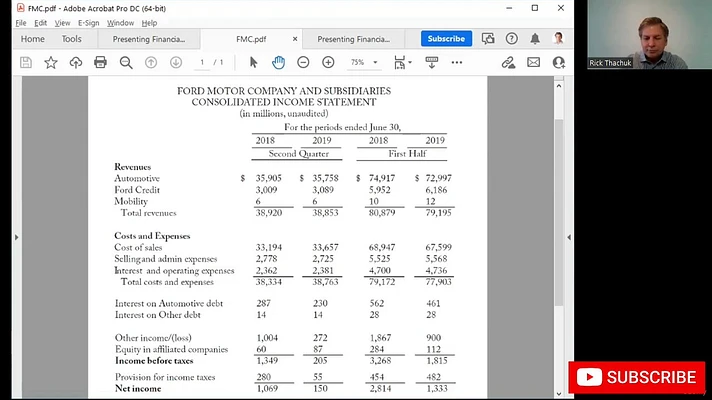Click the 'Ford Credit' row label
This screenshot has height=400, width=712.
(137, 190)
